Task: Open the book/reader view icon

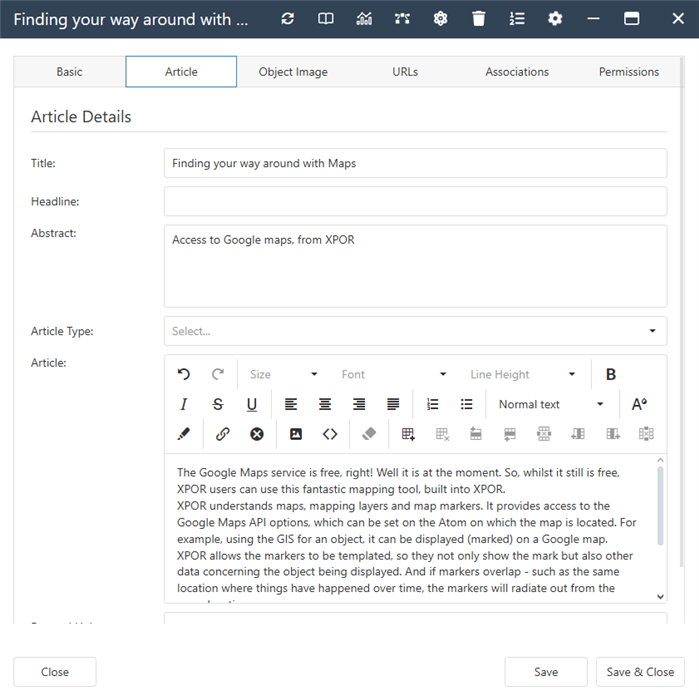Action: tap(325, 19)
